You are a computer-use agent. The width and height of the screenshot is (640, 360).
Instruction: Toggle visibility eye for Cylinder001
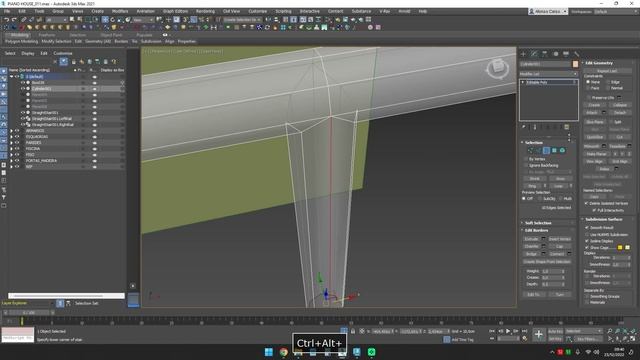pyautogui.click(x=22, y=89)
